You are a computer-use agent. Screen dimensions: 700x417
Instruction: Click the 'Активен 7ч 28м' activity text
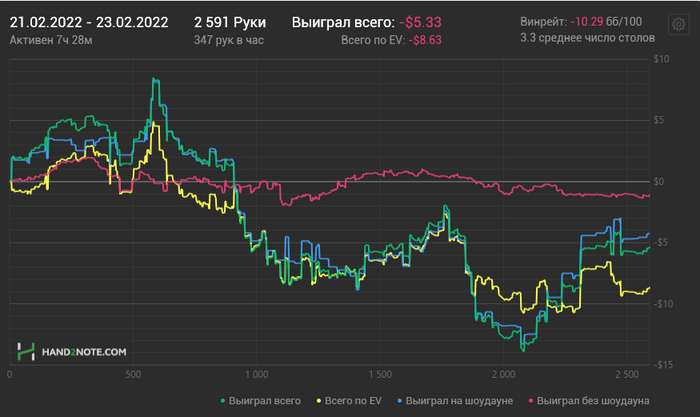click(51, 40)
